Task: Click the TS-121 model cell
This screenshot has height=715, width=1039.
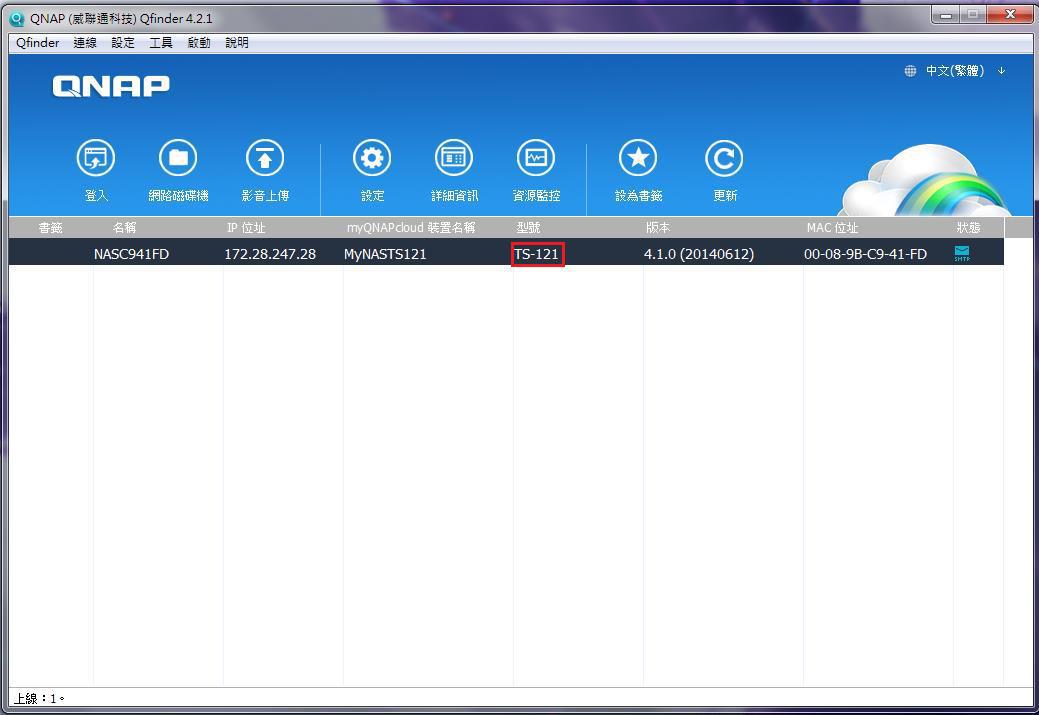Action: (537, 254)
